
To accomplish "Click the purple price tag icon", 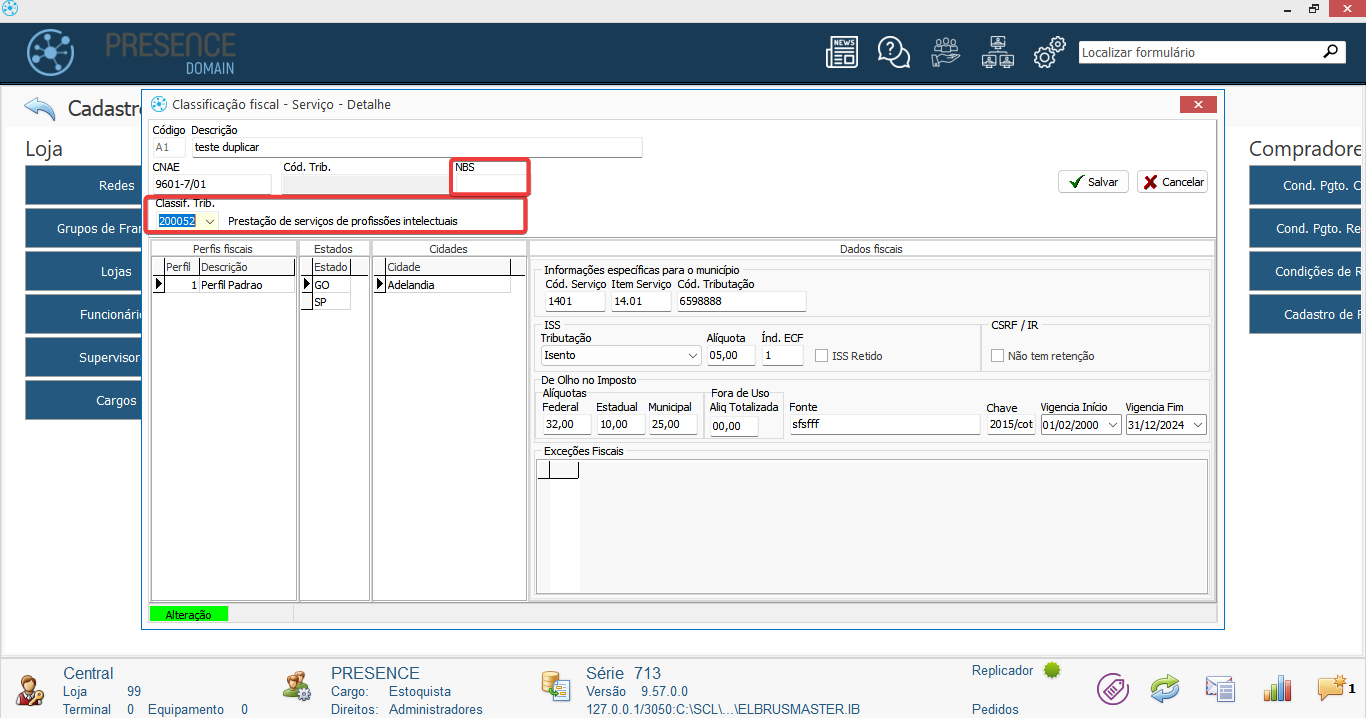I will [1112, 688].
